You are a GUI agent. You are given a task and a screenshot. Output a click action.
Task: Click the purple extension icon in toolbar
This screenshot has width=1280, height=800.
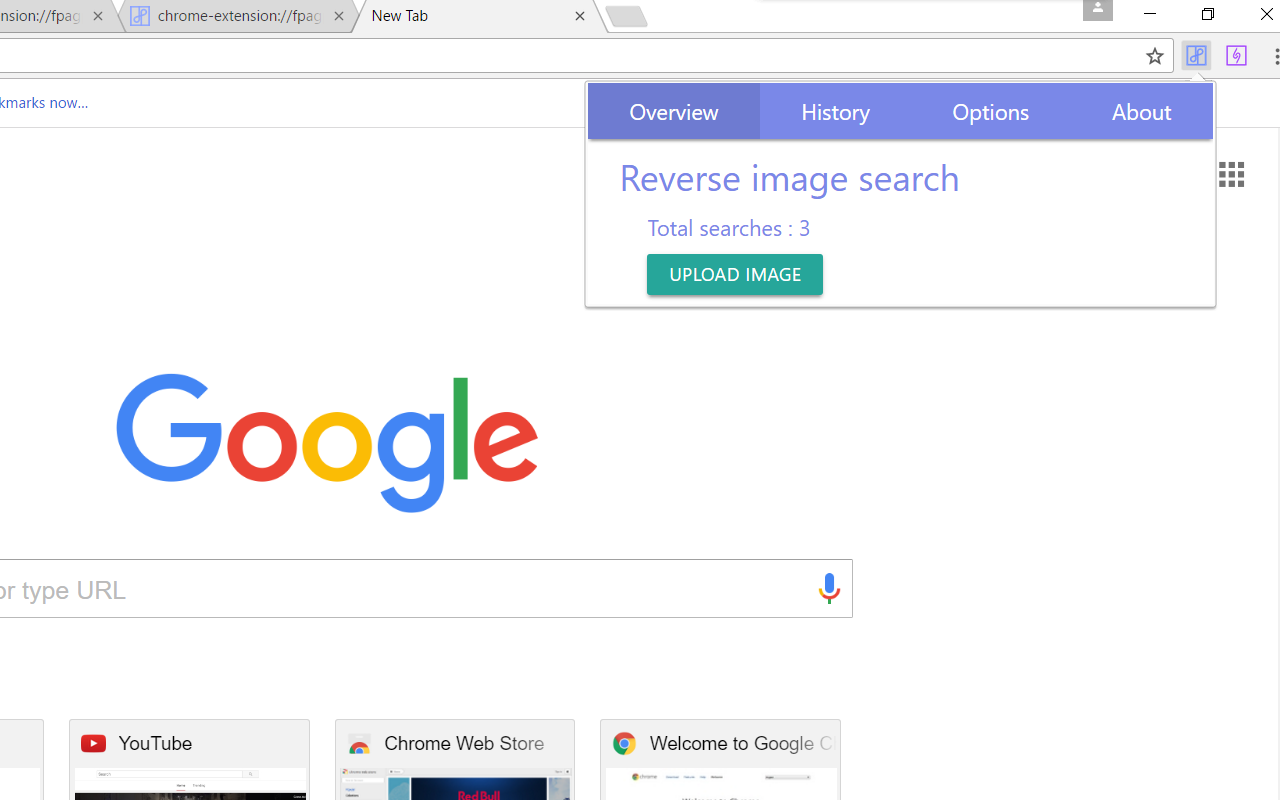1236,56
